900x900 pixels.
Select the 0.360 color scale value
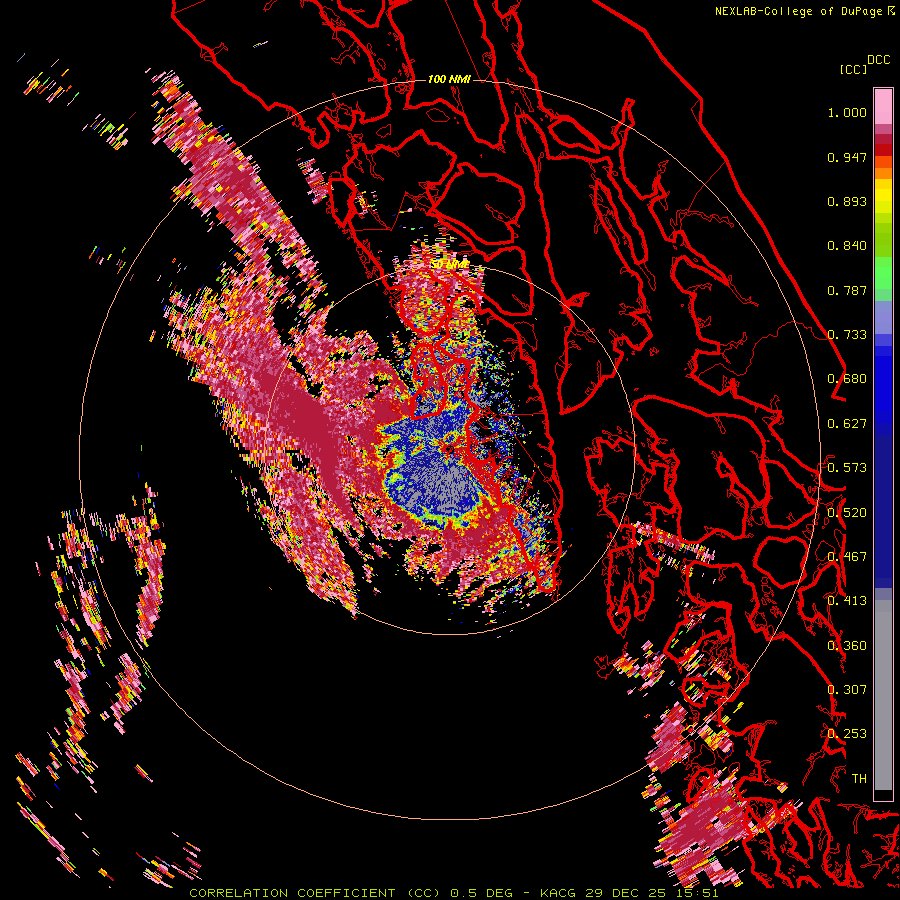pyautogui.click(x=847, y=646)
